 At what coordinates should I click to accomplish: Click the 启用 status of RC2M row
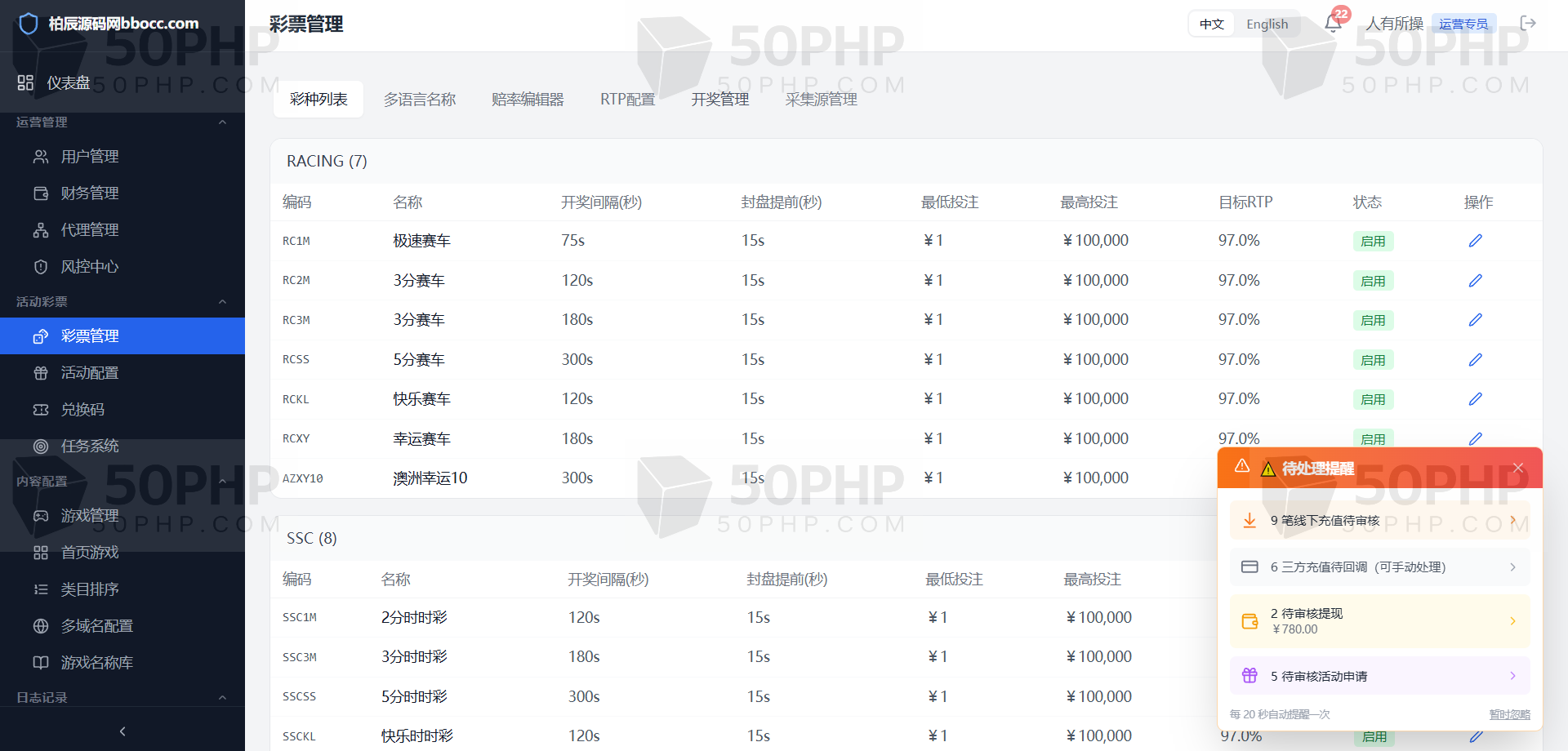click(x=1373, y=281)
